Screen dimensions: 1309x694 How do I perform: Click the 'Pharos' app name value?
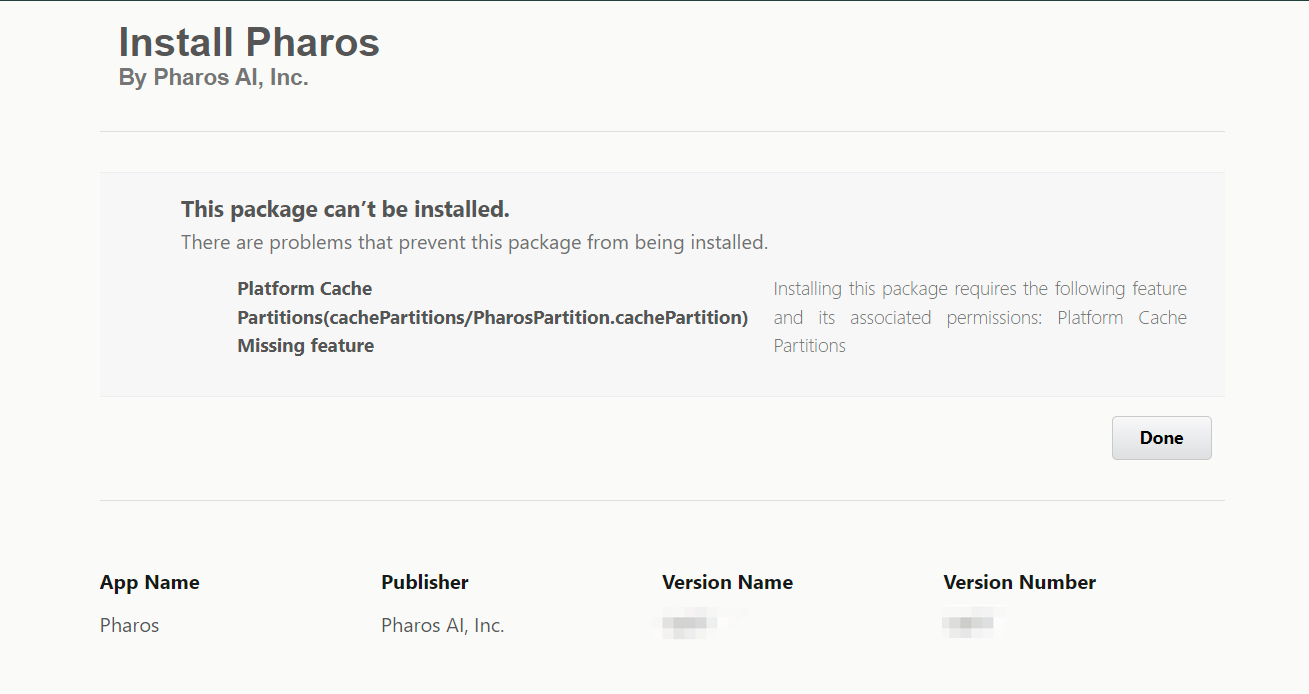tap(129, 625)
